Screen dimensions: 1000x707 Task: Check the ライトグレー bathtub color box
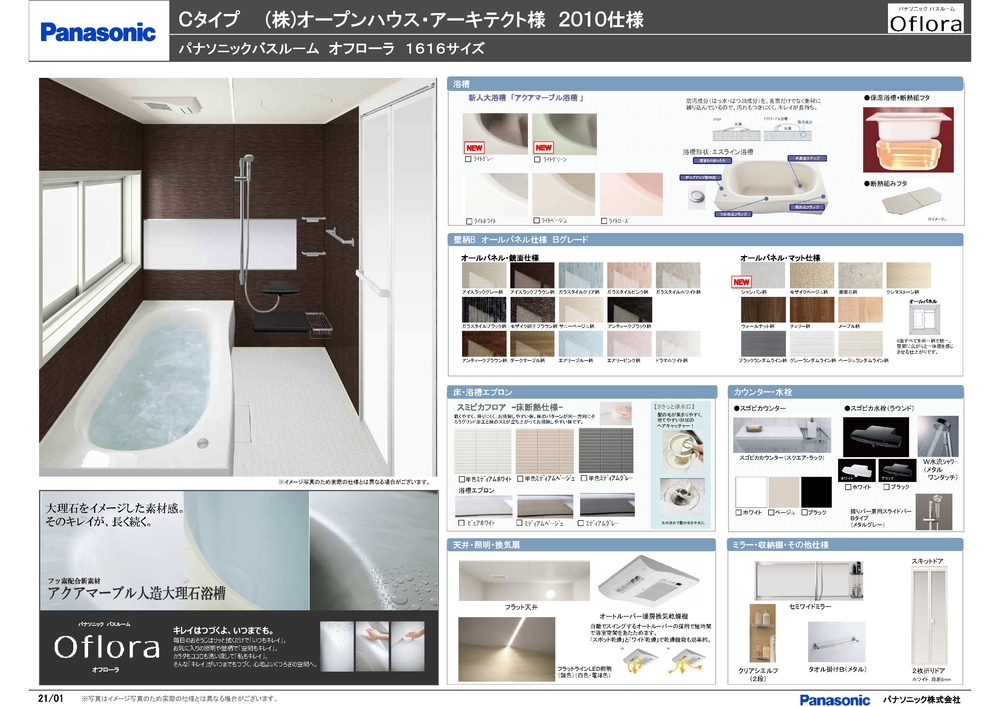(x=469, y=159)
